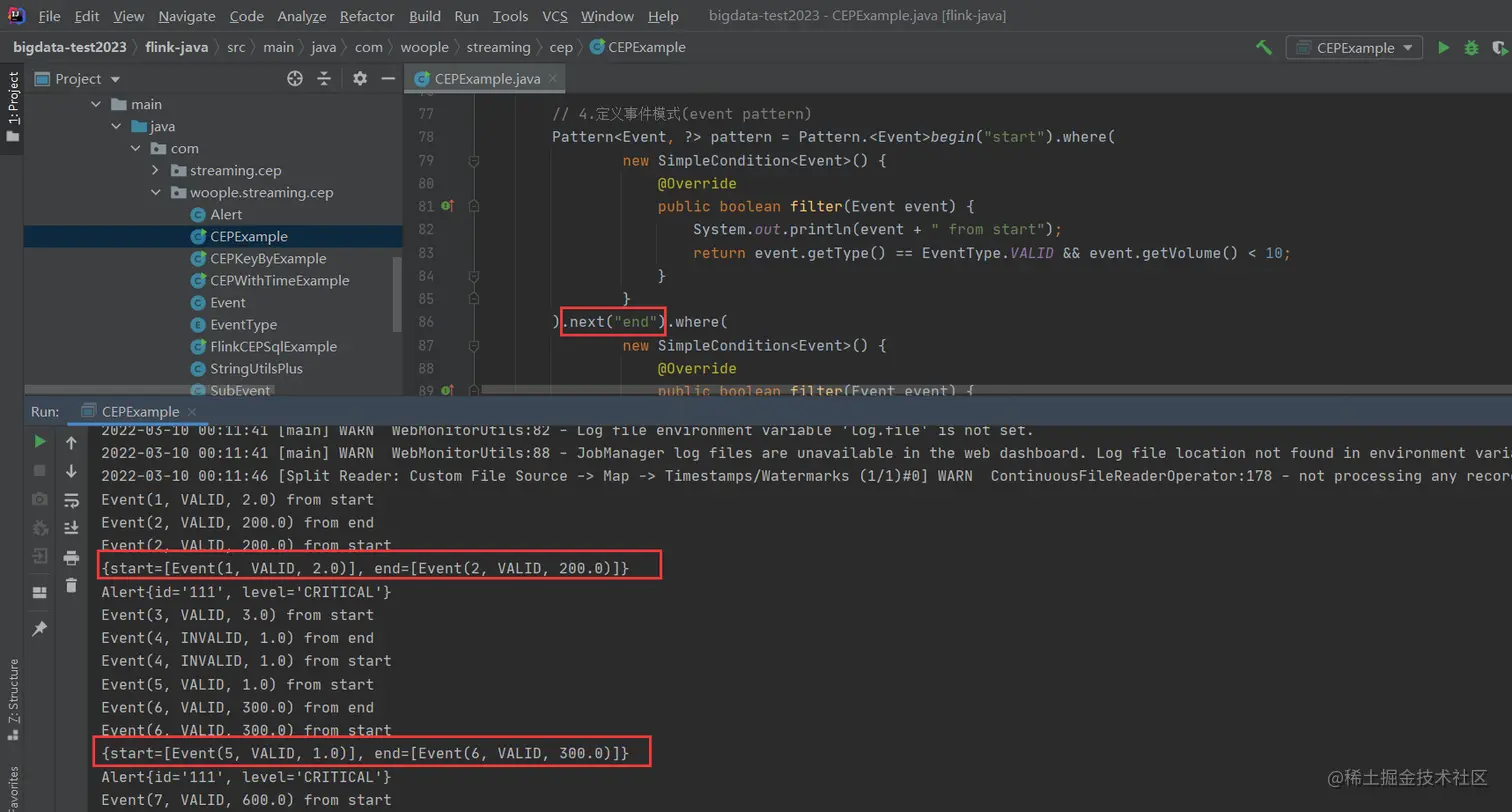Click the down arrow in console toolbar

tap(71, 470)
